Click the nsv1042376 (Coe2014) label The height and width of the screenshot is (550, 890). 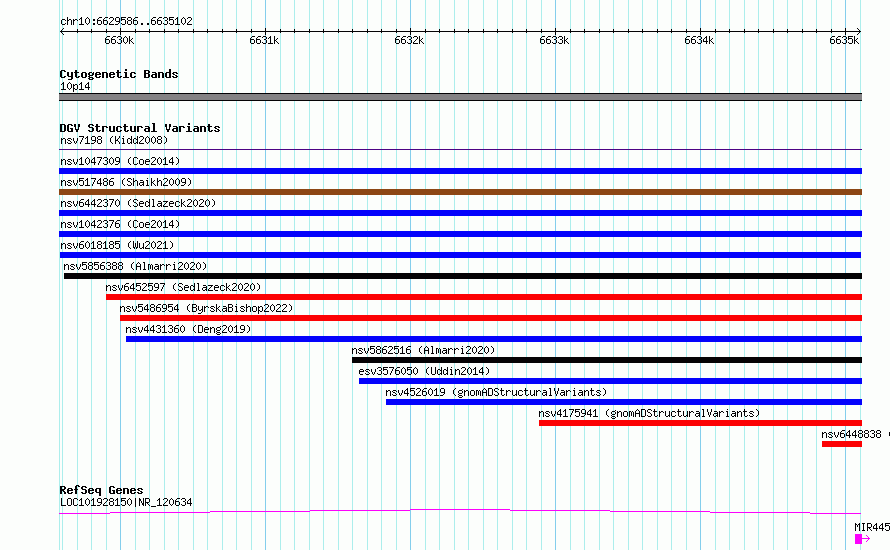tap(120, 224)
